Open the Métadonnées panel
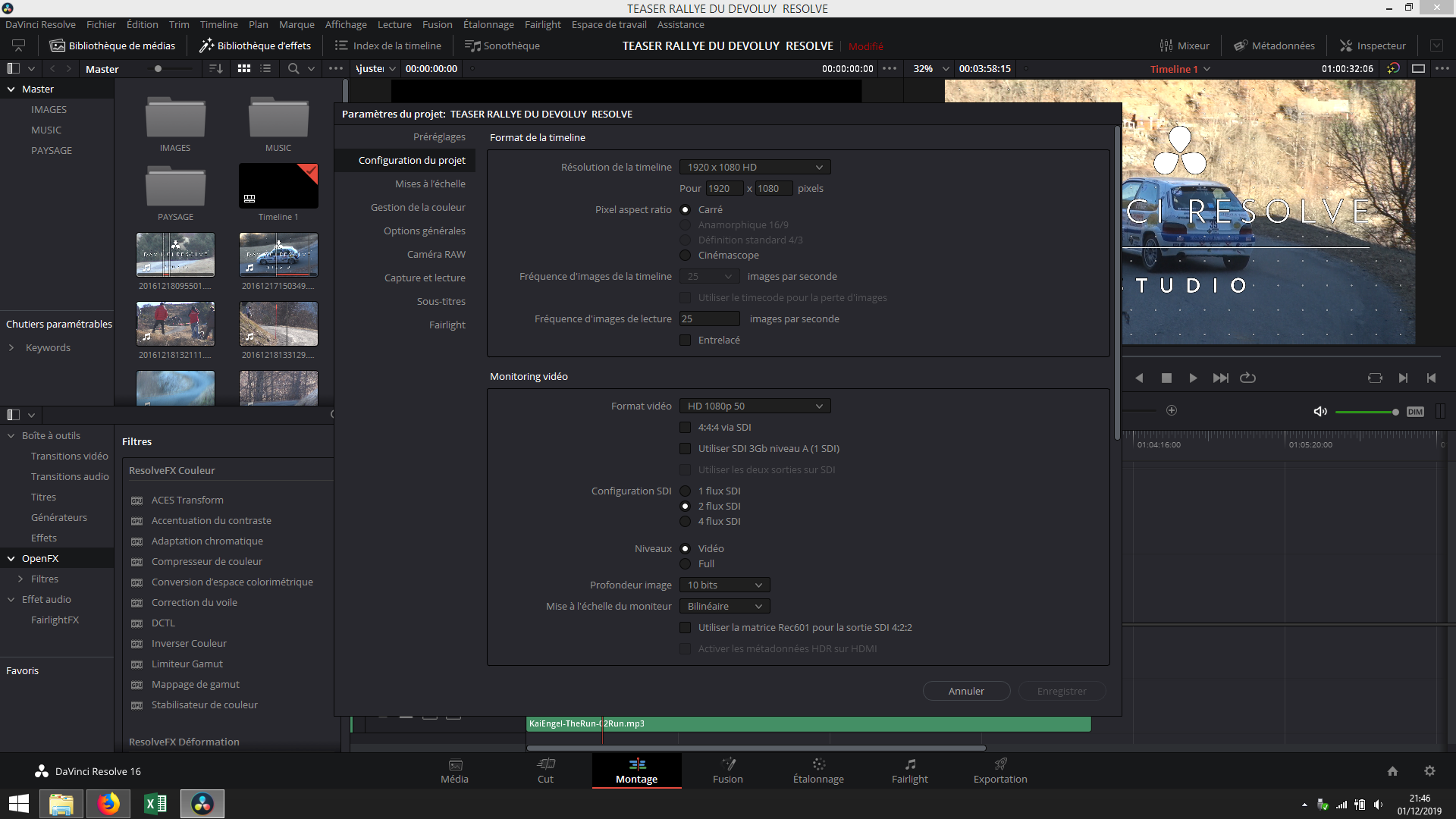The height and width of the screenshot is (819, 1456). (x=1274, y=45)
